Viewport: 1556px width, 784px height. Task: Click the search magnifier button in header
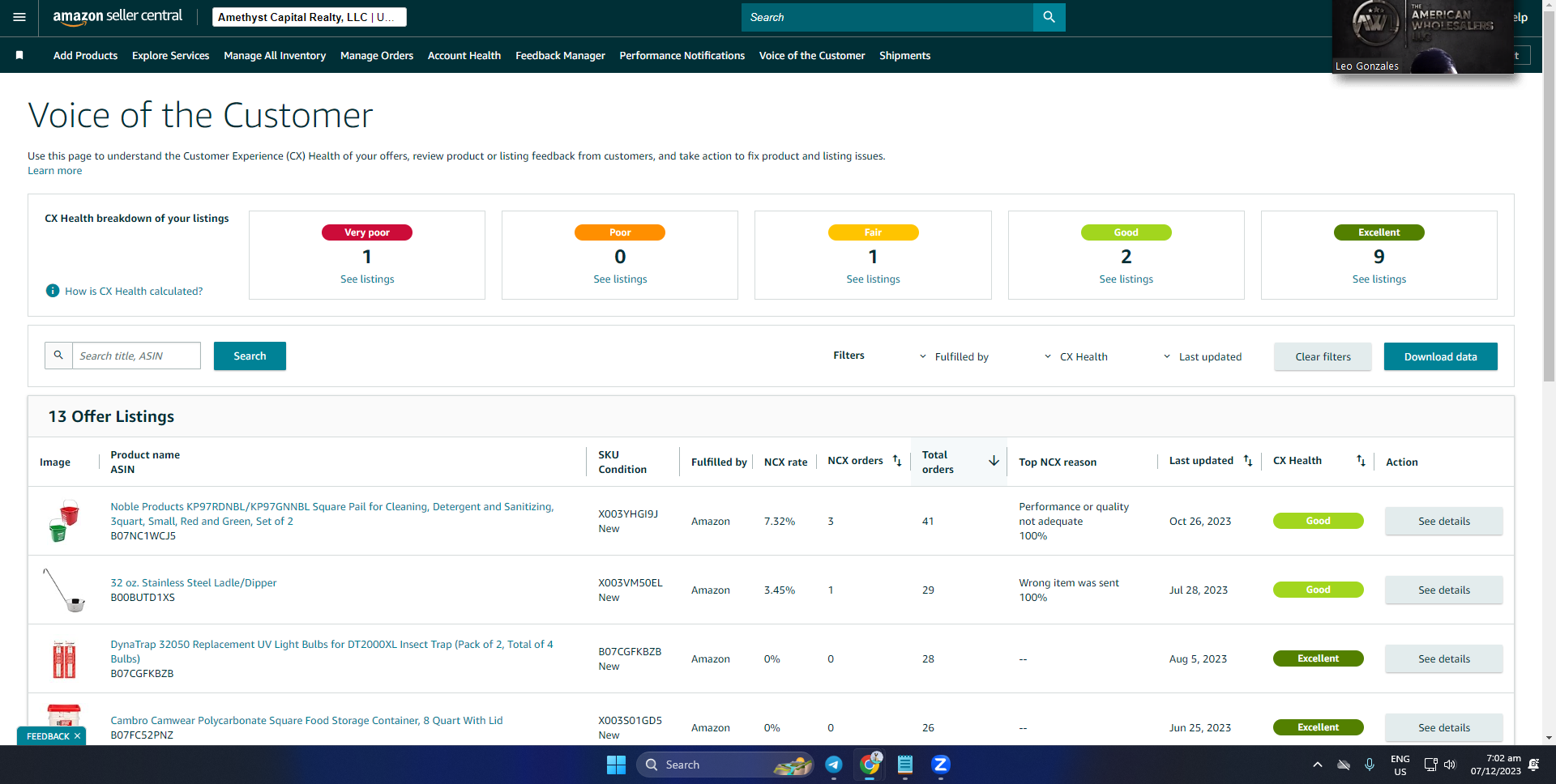(x=1049, y=17)
